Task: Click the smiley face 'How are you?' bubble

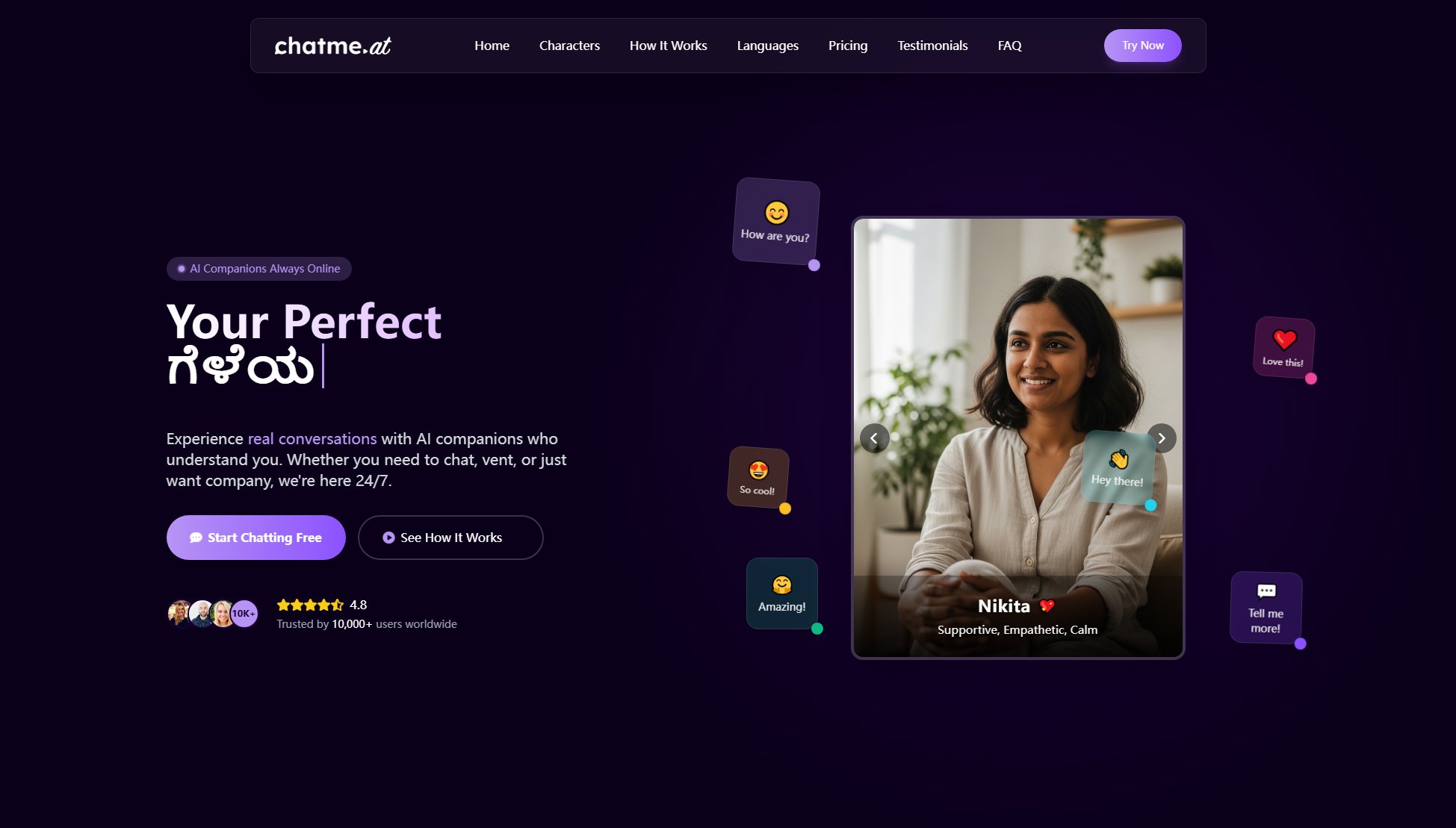Action: tap(776, 221)
